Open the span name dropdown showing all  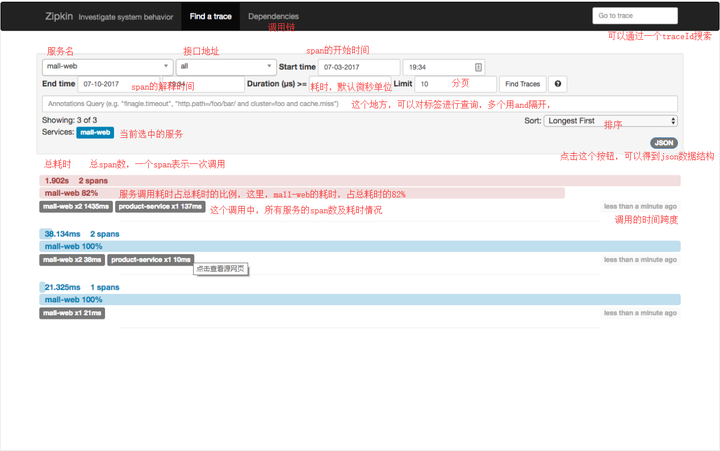coord(226,67)
